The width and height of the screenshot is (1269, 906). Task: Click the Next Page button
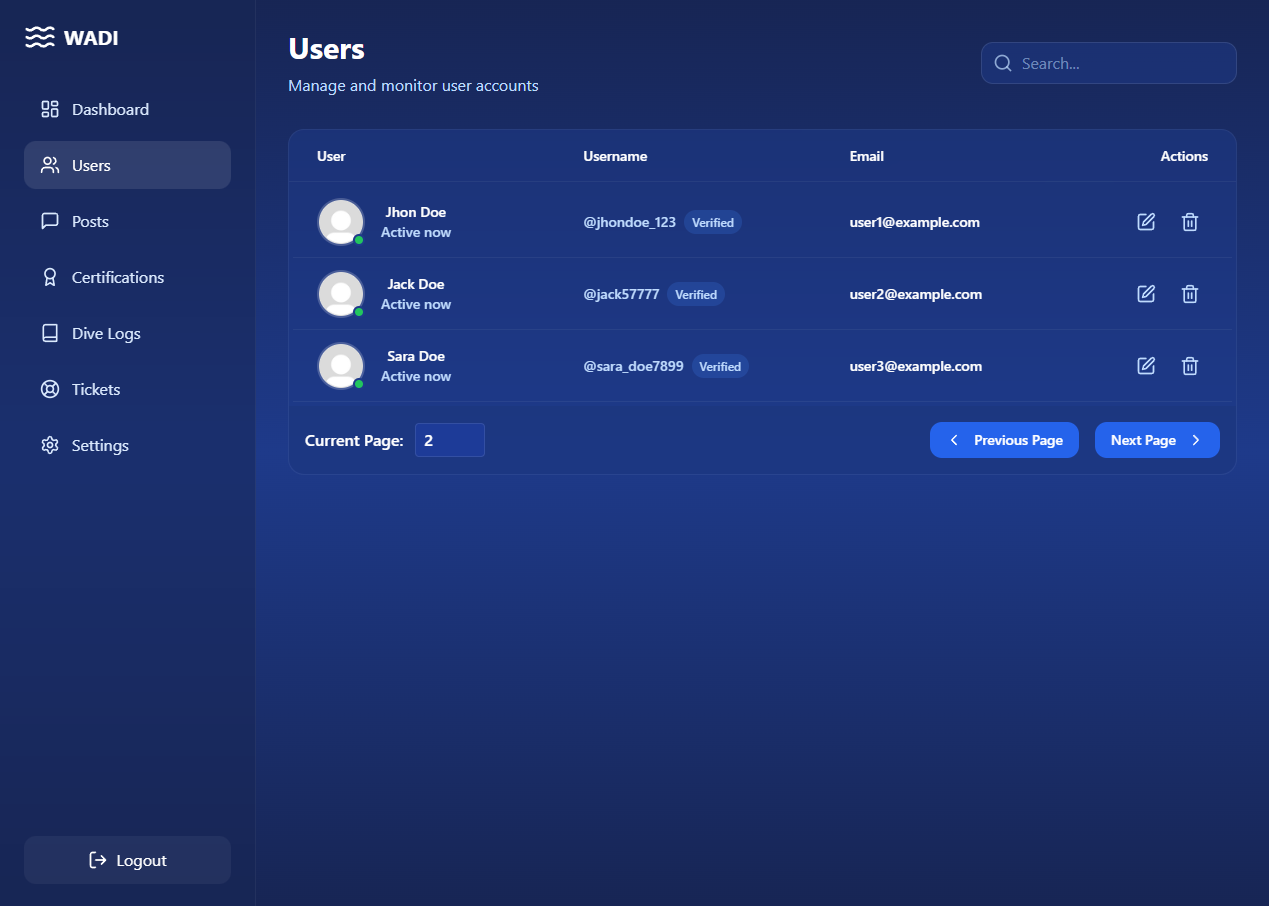click(1156, 440)
